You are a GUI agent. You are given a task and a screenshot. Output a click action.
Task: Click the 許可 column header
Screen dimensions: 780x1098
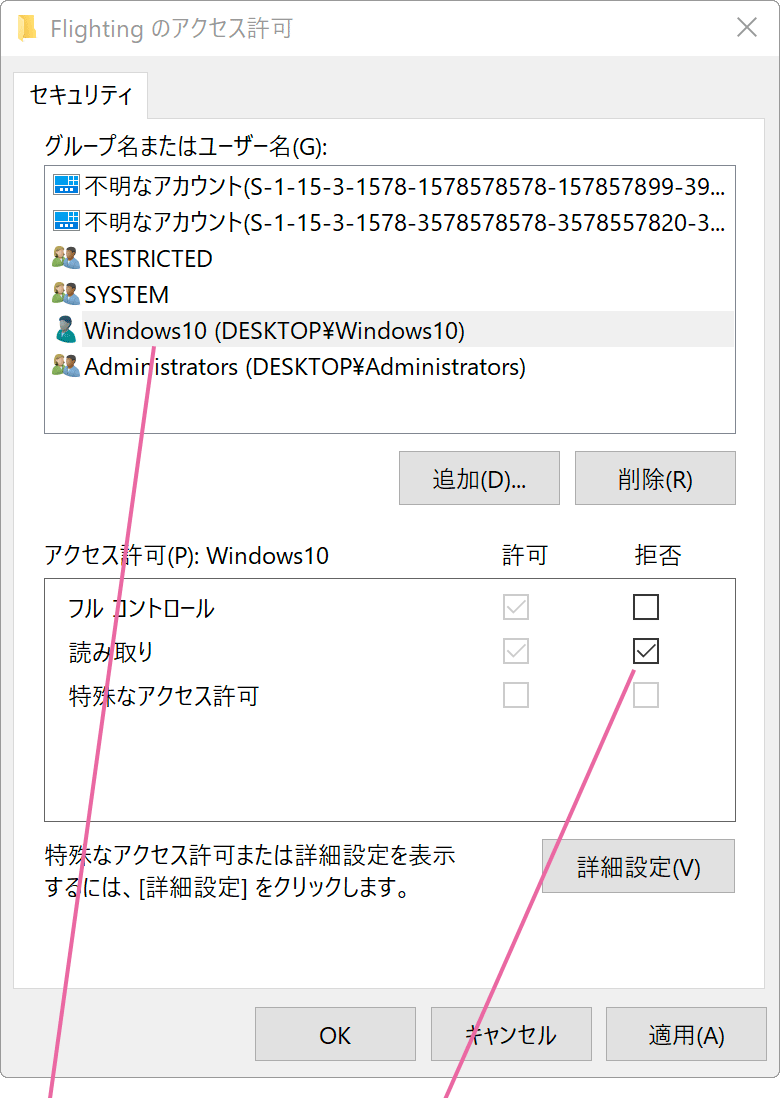click(x=525, y=555)
